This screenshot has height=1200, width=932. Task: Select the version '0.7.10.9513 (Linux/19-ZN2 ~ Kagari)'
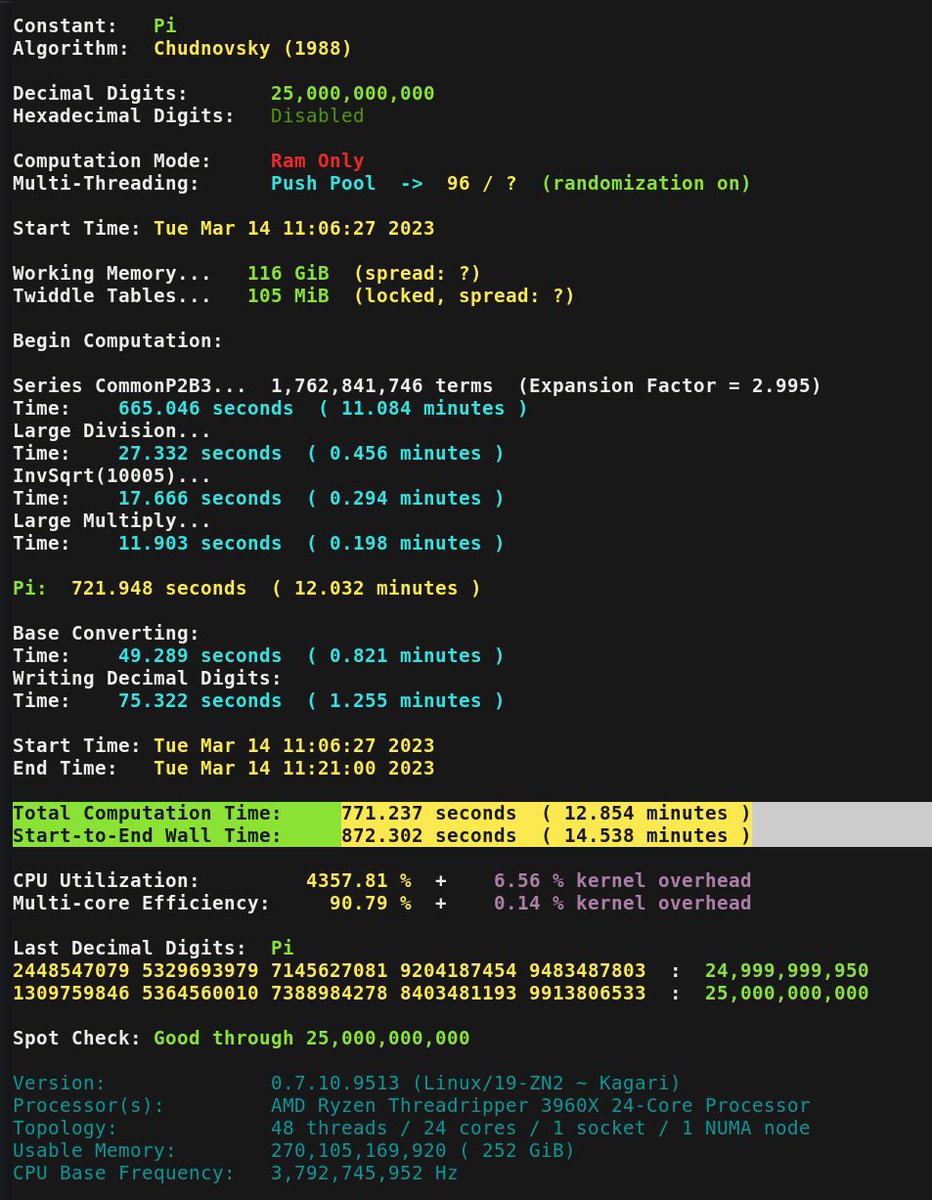475,1083
